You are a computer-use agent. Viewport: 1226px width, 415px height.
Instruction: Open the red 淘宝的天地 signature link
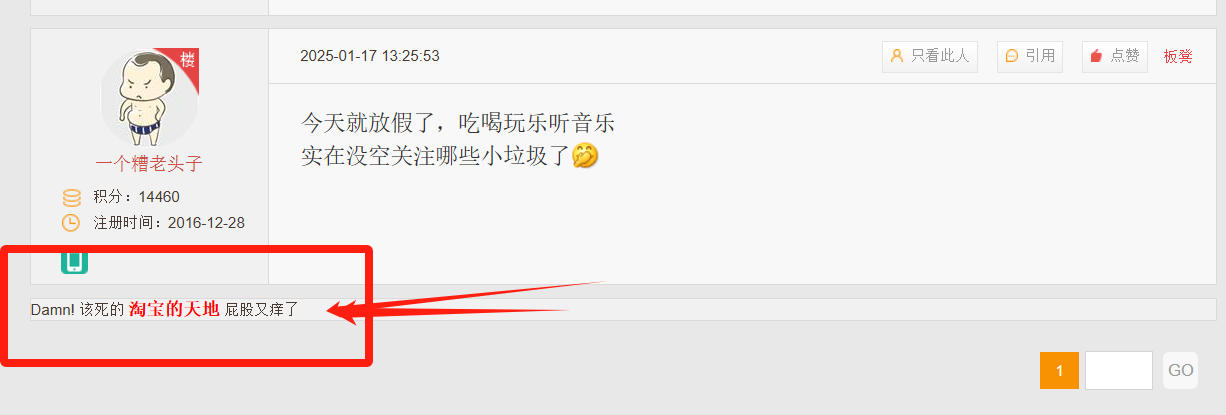click(x=174, y=310)
